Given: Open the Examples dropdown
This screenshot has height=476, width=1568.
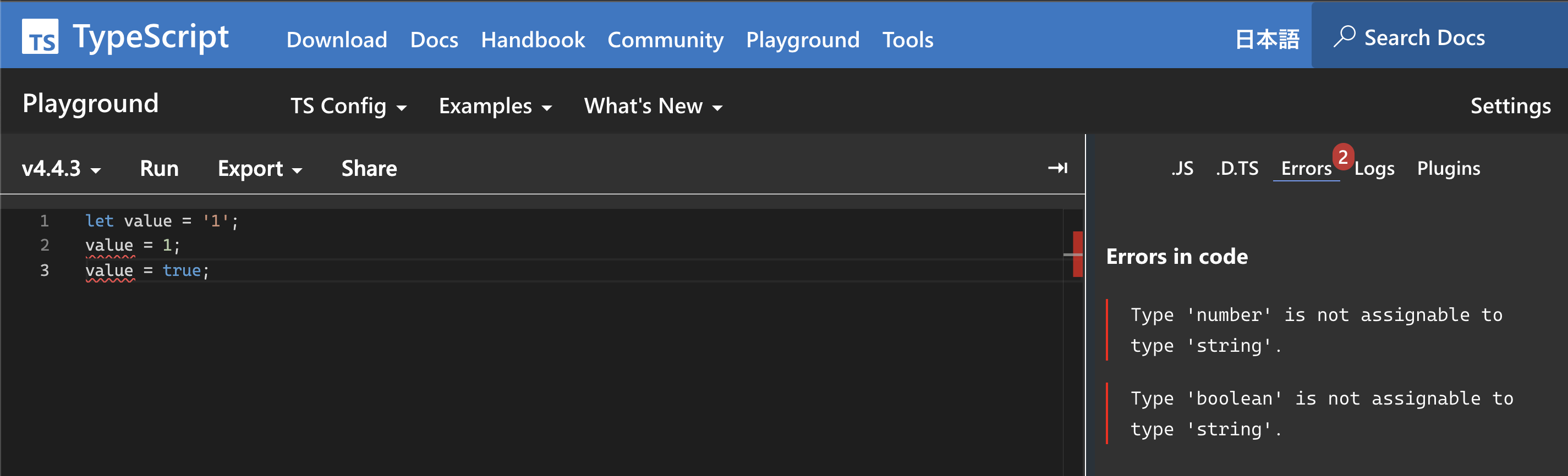Looking at the screenshot, I should (x=495, y=107).
